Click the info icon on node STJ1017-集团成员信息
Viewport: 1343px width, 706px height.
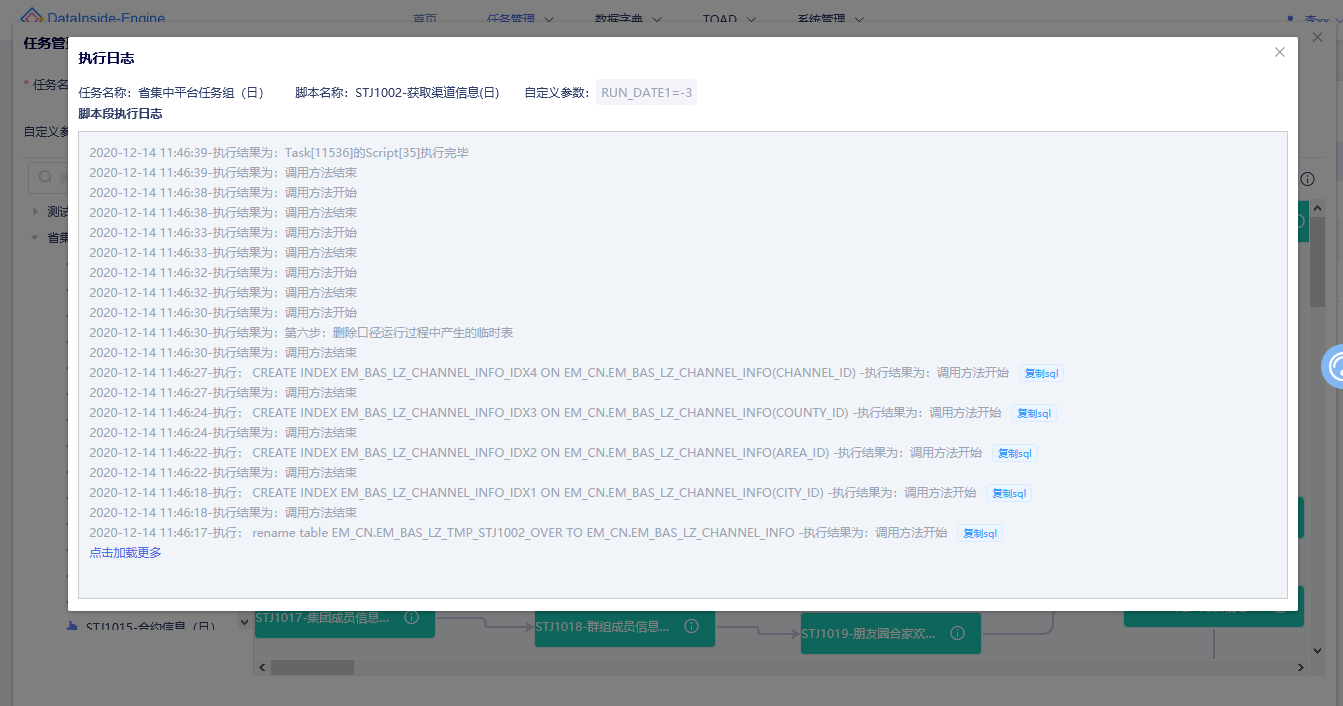411,618
